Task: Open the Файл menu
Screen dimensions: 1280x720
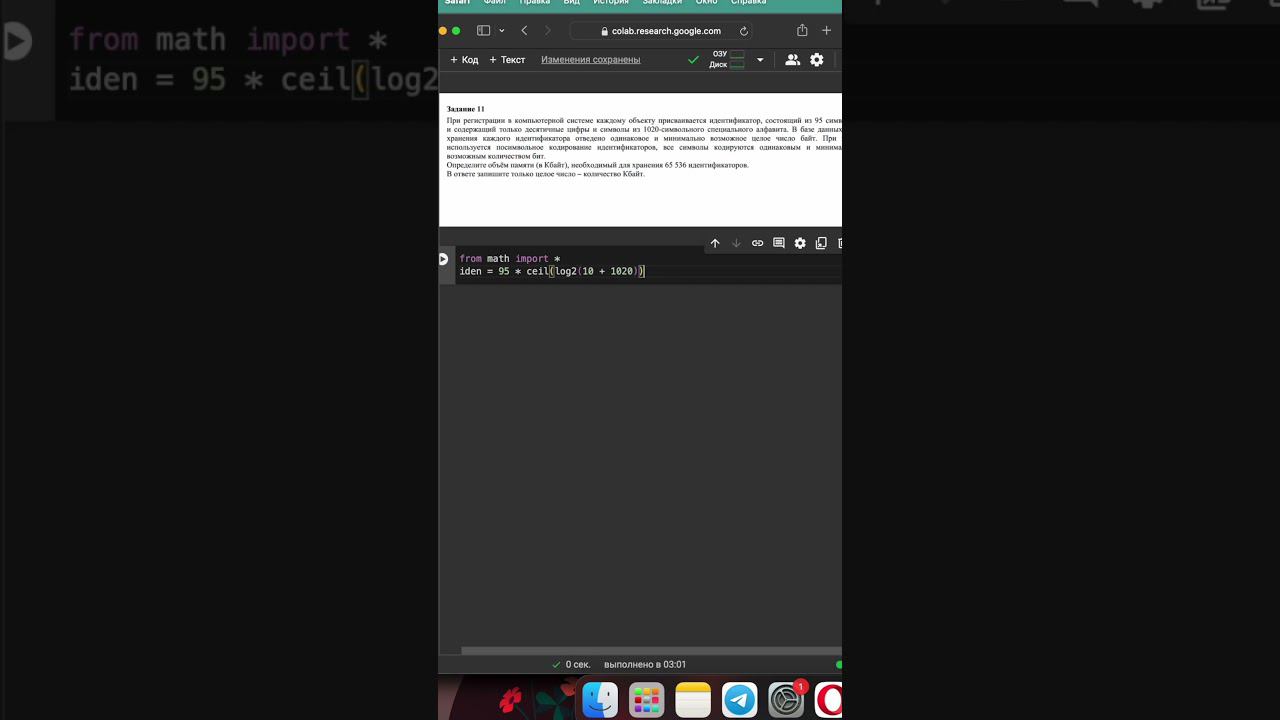Action: [495, 2]
